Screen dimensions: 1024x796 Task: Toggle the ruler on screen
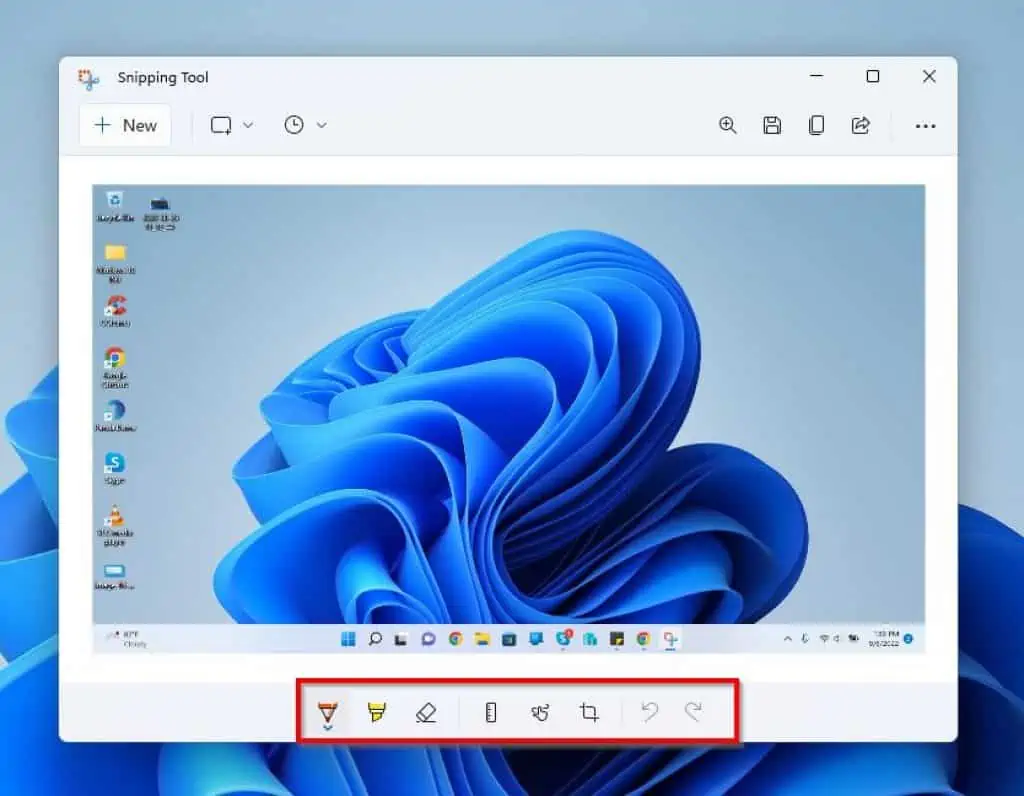click(x=489, y=712)
